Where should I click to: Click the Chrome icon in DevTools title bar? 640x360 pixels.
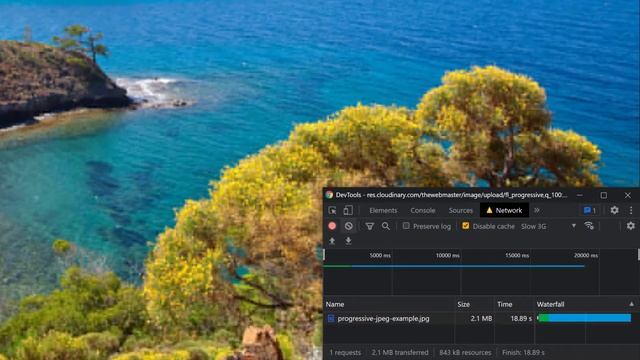(x=329, y=195)
